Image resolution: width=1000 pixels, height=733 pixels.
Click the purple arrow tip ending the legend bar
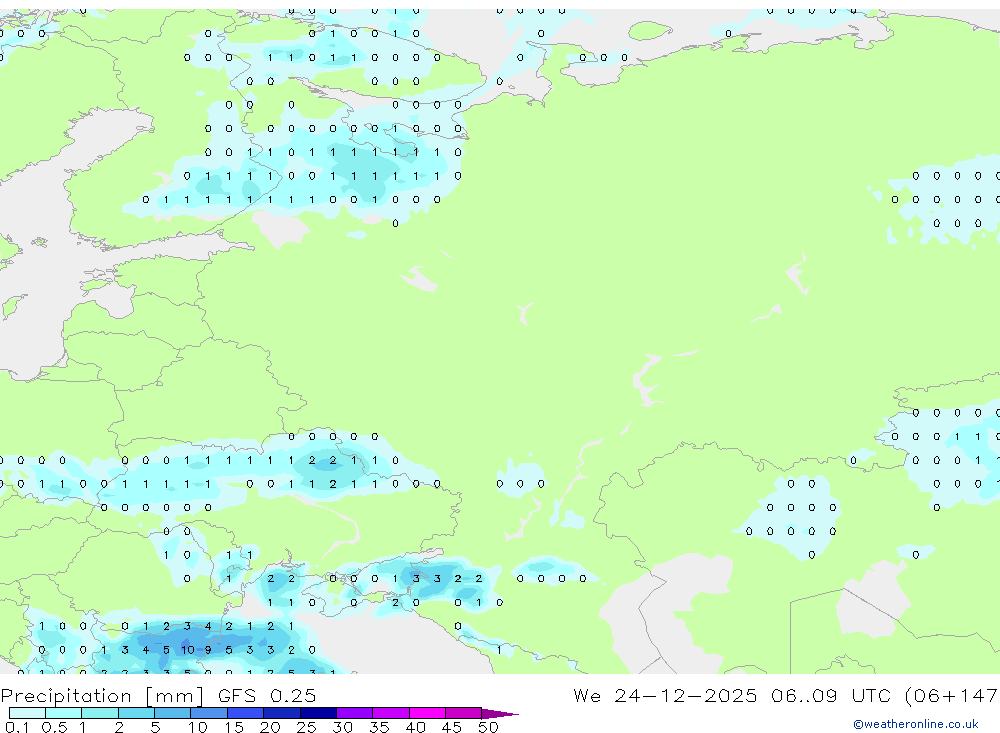pos(500,713)
